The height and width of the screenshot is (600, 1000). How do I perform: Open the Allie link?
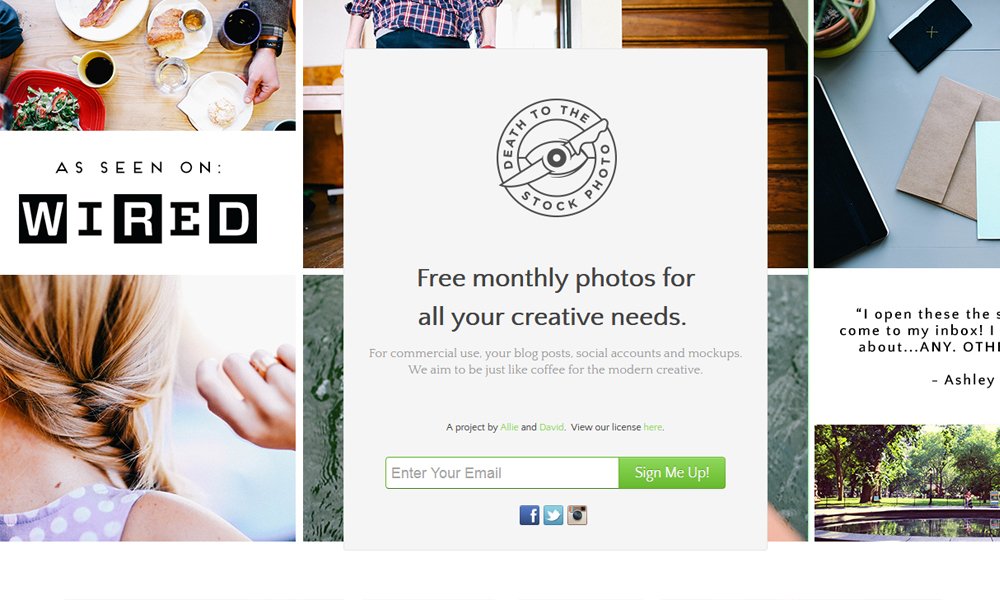[509, 427]
